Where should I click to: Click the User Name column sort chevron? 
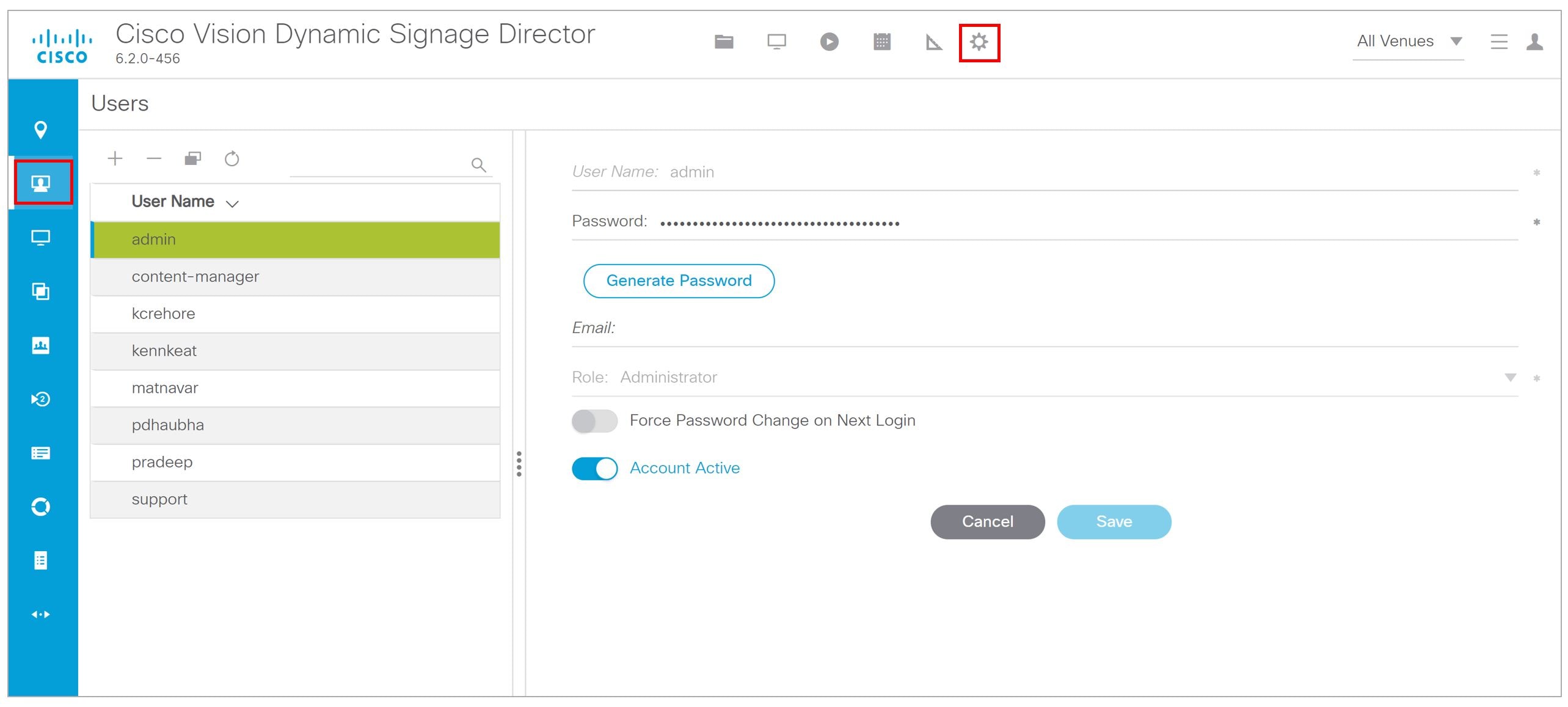click(x=233, y=203)
